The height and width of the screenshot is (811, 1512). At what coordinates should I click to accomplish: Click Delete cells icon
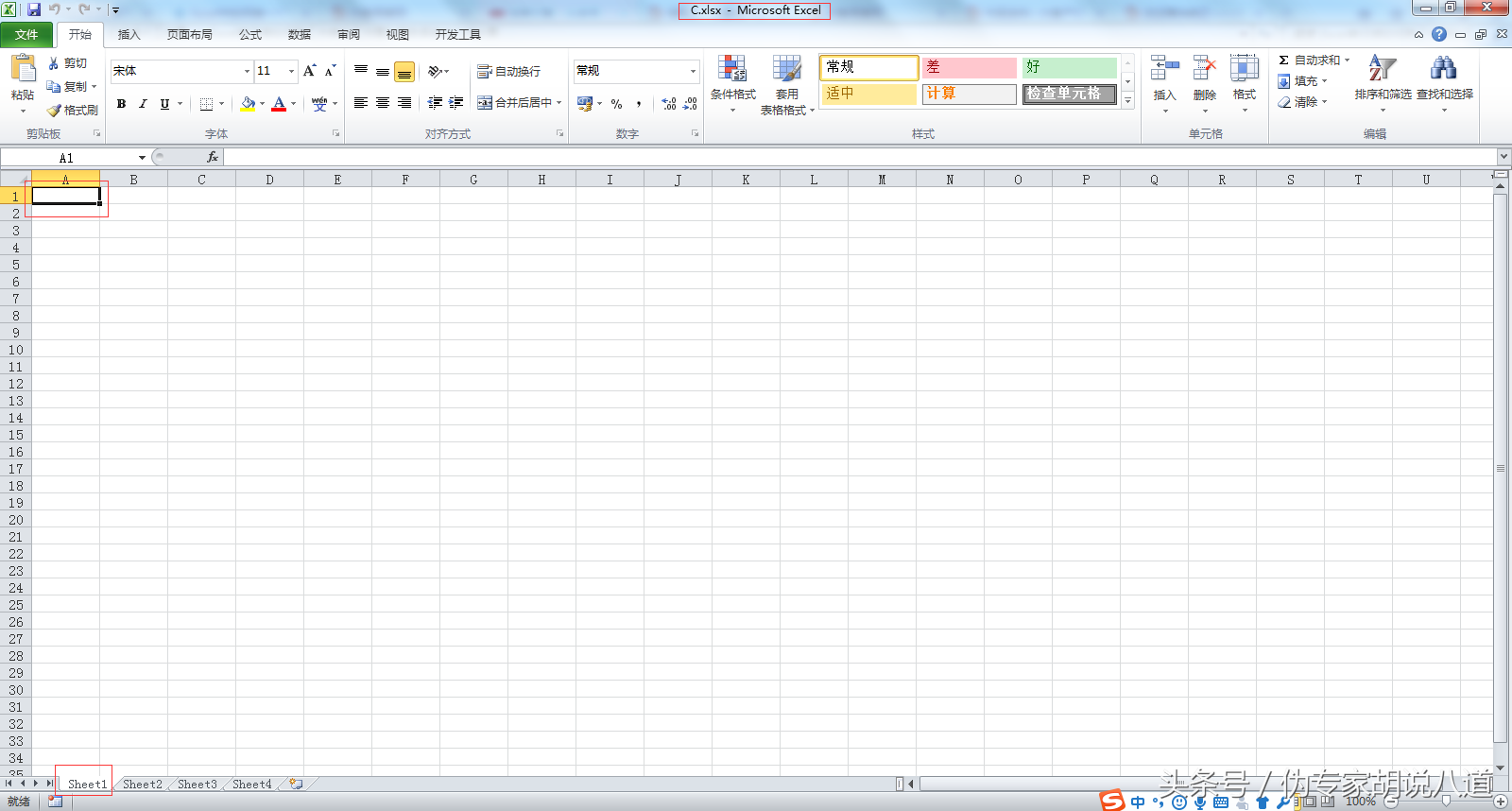(x=1205, y=69)
